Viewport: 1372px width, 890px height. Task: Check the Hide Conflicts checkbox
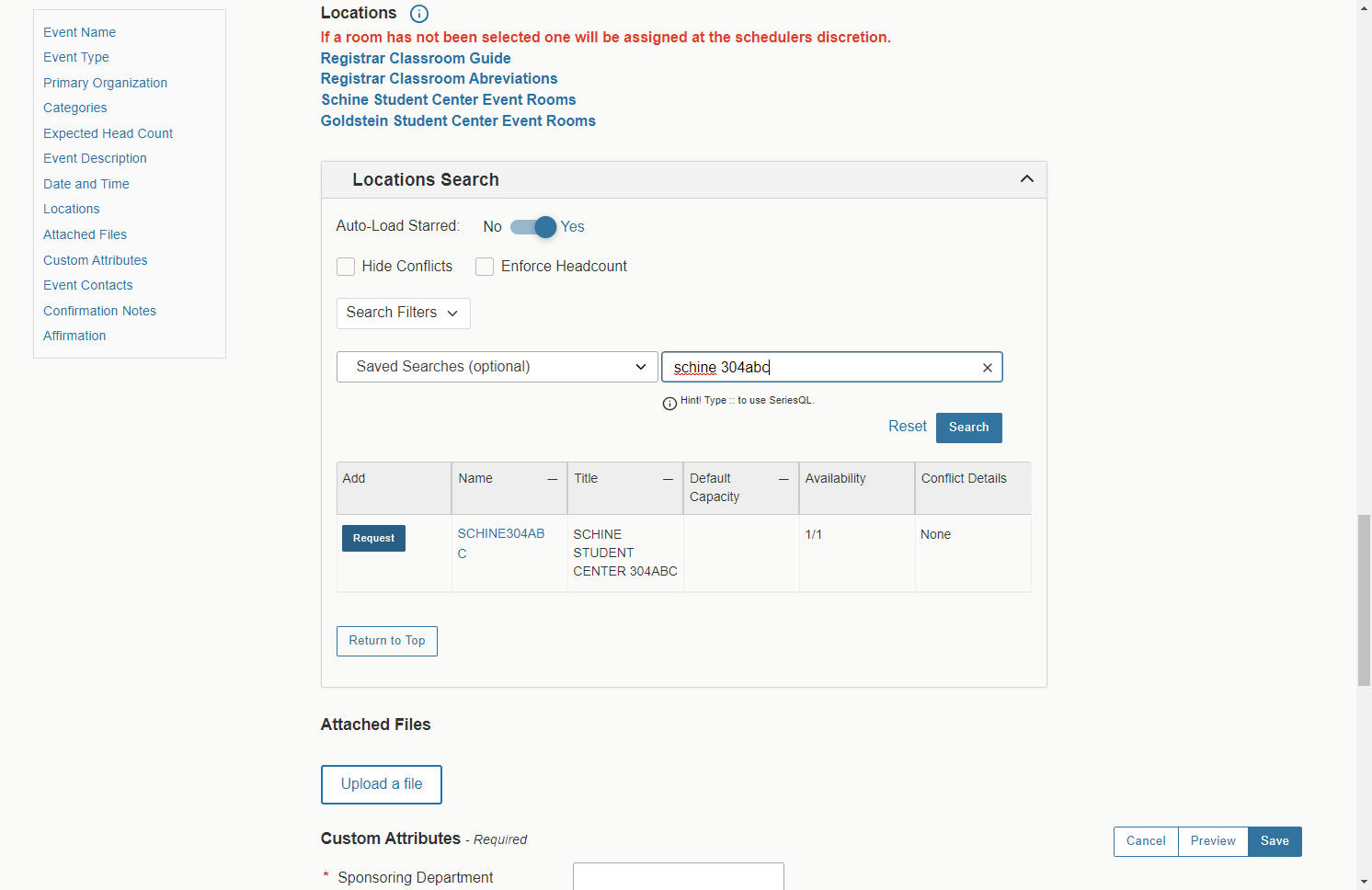[x=346, y=267]
